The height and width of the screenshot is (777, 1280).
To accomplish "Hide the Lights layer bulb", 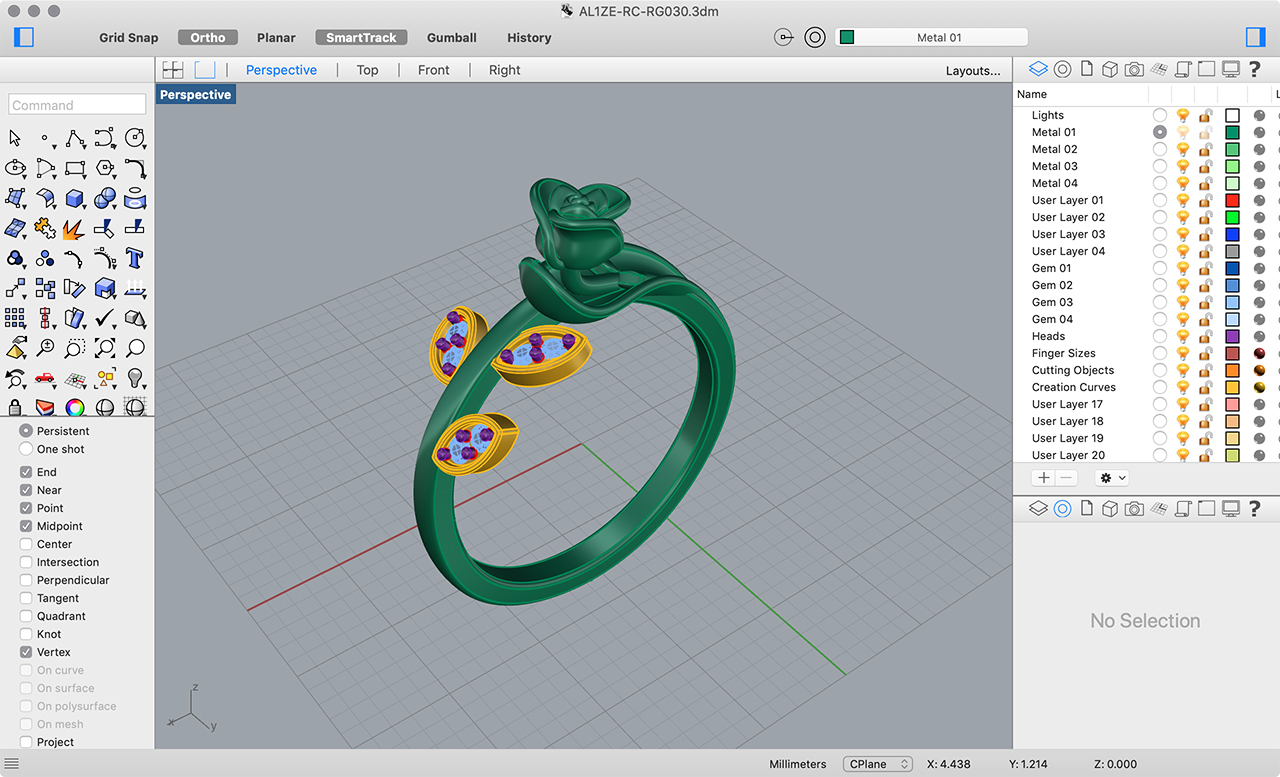I will pyautogui.click(x=1183, y=115).
